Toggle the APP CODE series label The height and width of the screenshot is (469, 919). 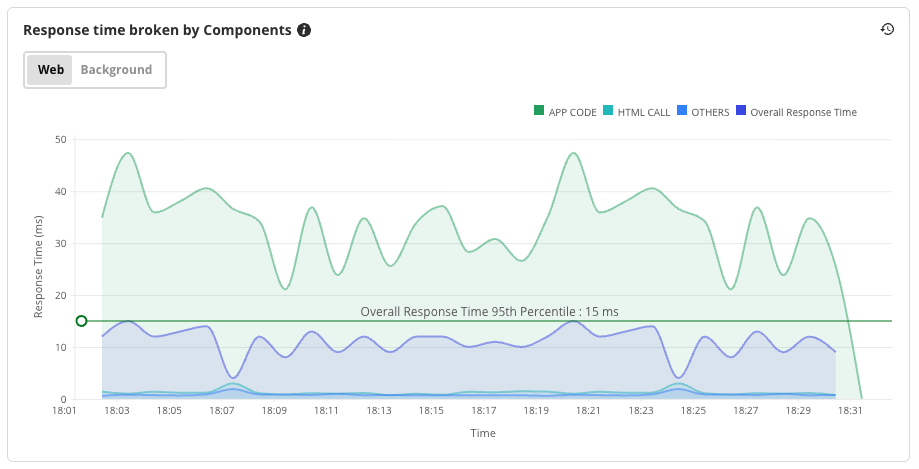point(572,113)
